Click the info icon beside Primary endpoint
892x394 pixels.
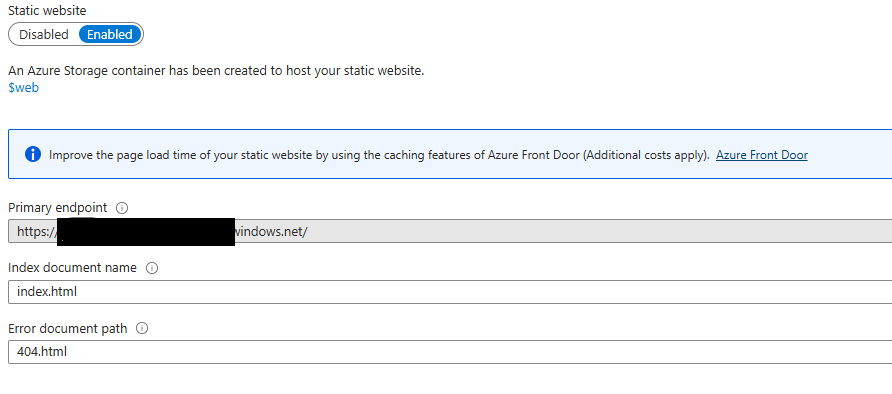122,208
